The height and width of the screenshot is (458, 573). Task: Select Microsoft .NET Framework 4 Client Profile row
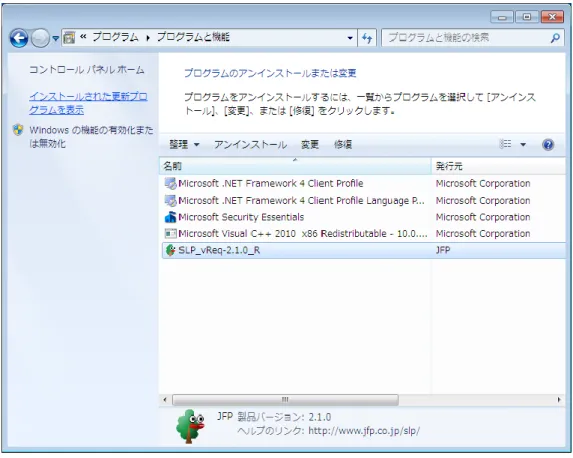click(364, 183)
